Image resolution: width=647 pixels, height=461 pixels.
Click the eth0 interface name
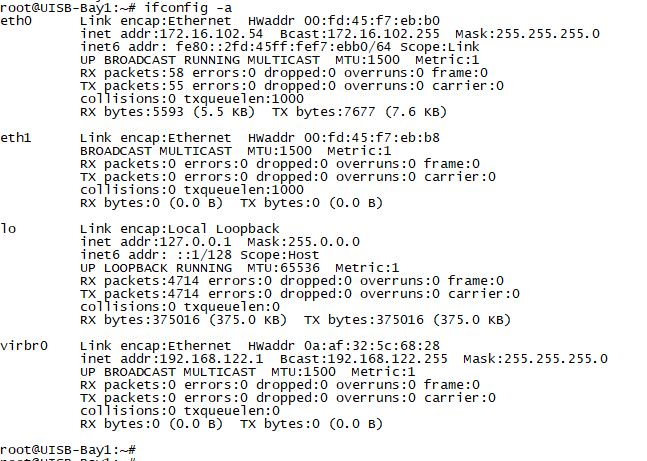[16, 20]
